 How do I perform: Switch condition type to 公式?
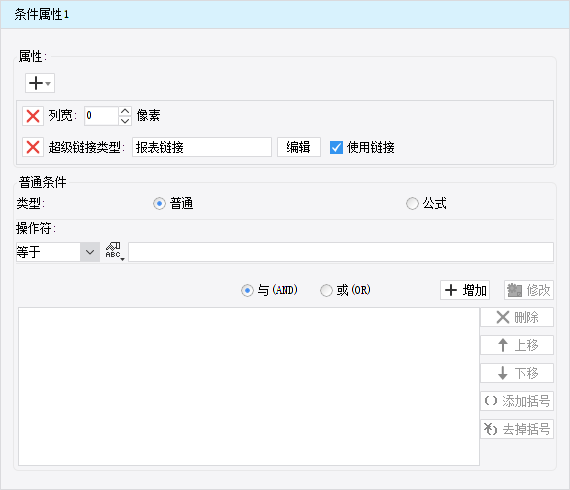click(412, 204)
